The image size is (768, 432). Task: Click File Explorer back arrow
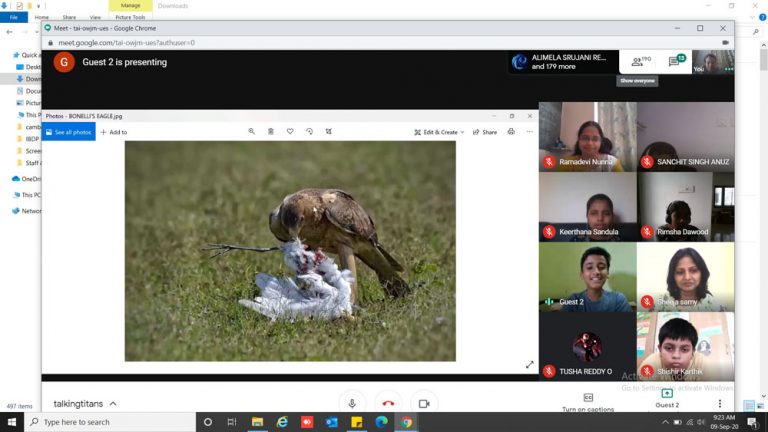pyautogui.click(x=9, y=32)
